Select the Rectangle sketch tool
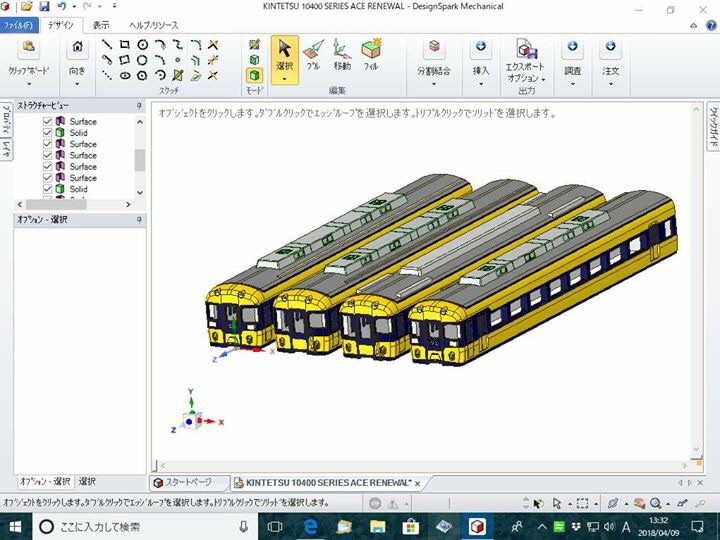 click(x=124, y=45)
